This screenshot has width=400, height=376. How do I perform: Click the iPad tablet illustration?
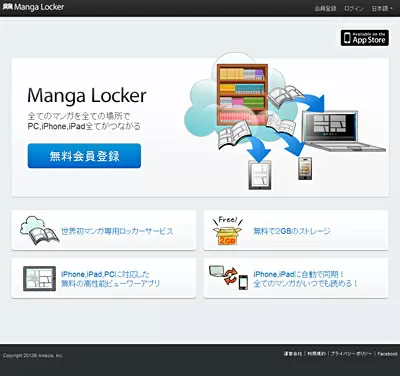coord(260,175)
